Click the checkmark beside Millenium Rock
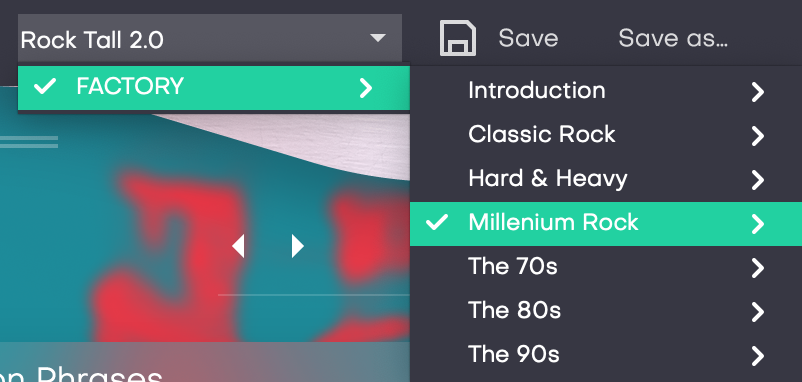Image resolution: width=802 pixels, height=382 pixels. coord(437,222)
